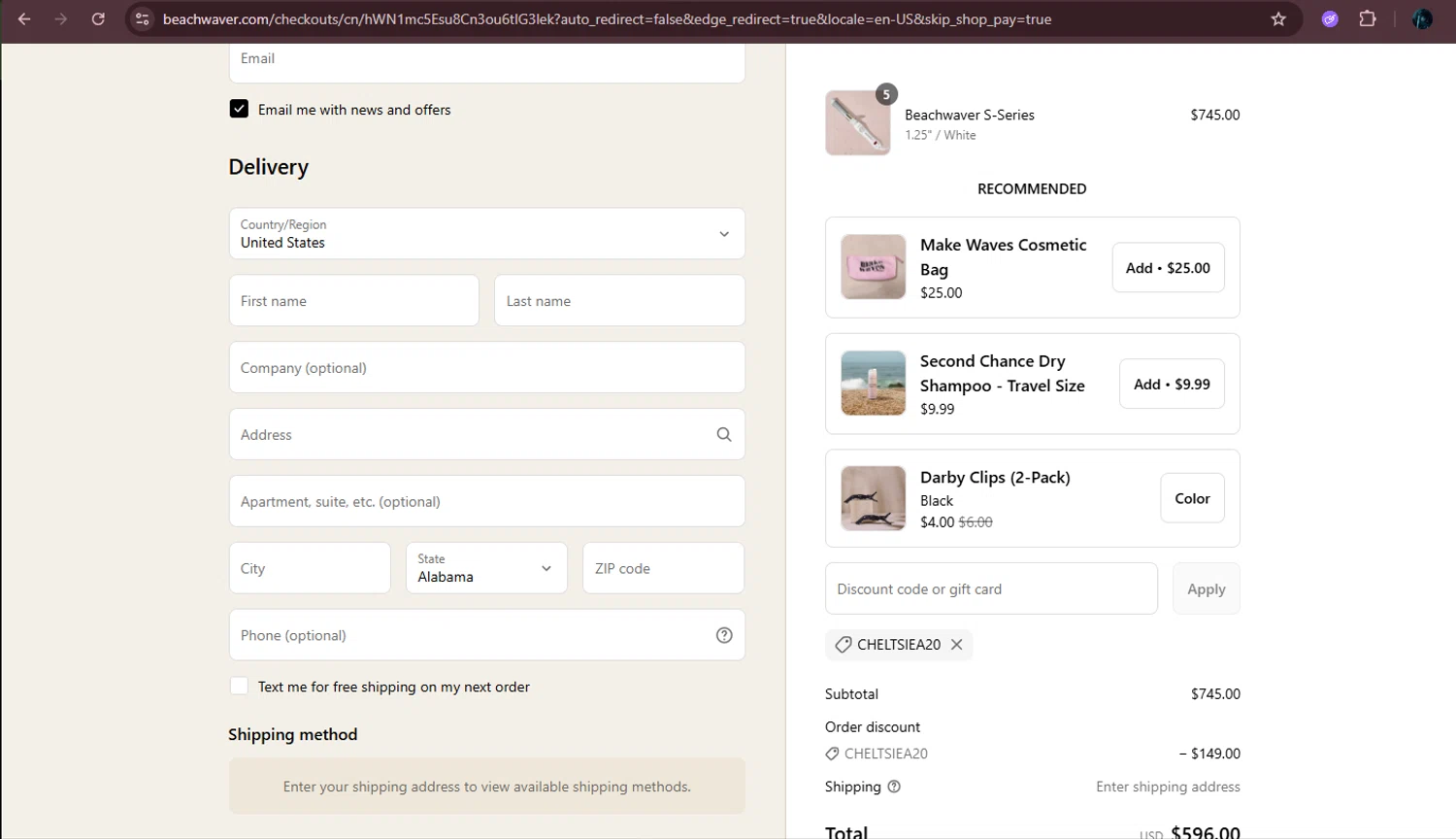Click the address search magnifier icon
1456x839 pixels.
724,434
